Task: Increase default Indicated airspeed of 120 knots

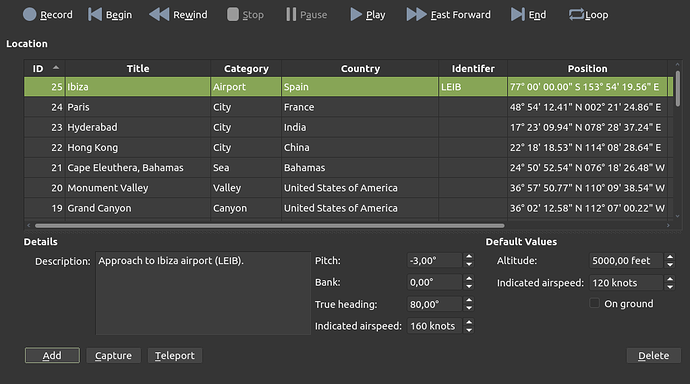Action: pyautogui.click(x=670, y=279)
